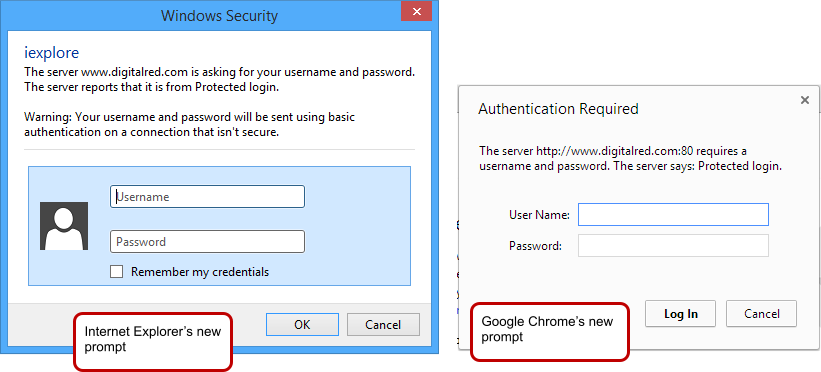The height and width of the screenshot is (372, 821).
Task: Close the Authentication Required dialog
Action: 805,100
